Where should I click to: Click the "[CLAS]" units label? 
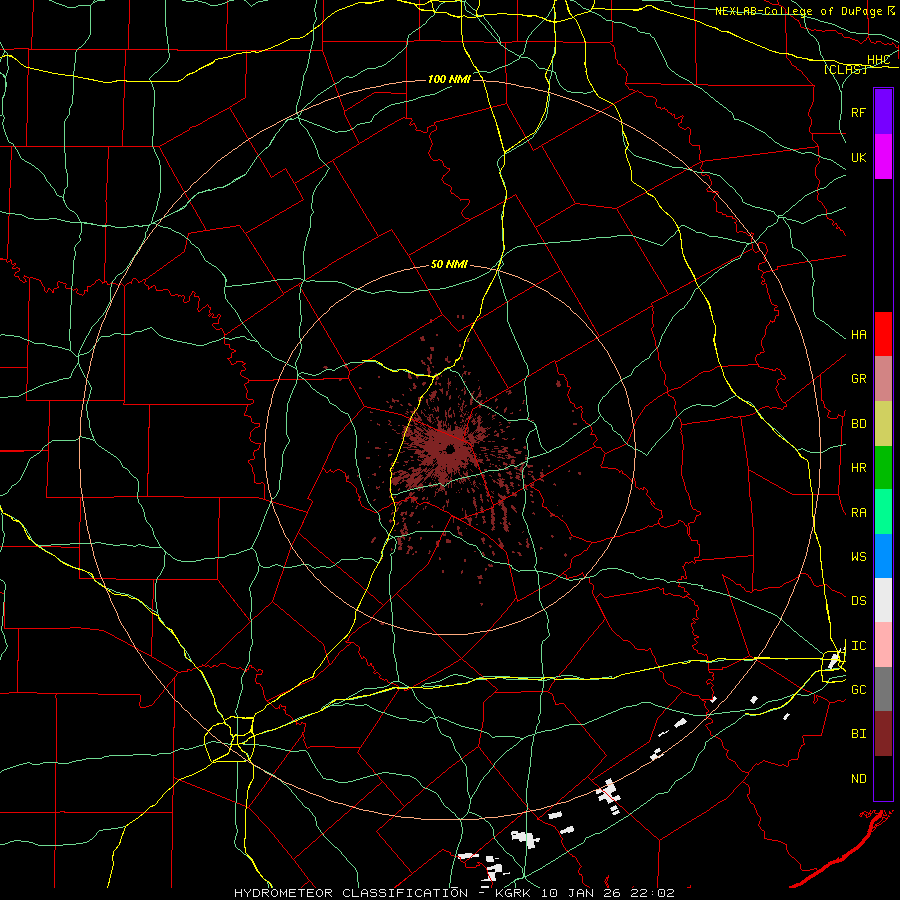[845, 69]
